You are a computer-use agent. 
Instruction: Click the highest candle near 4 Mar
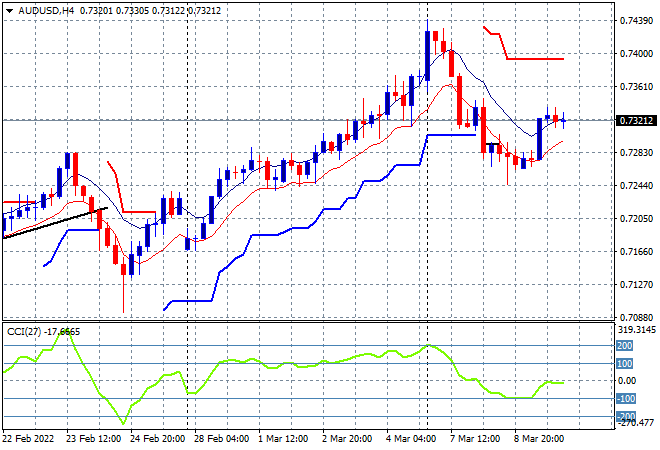tap(428, 52)
